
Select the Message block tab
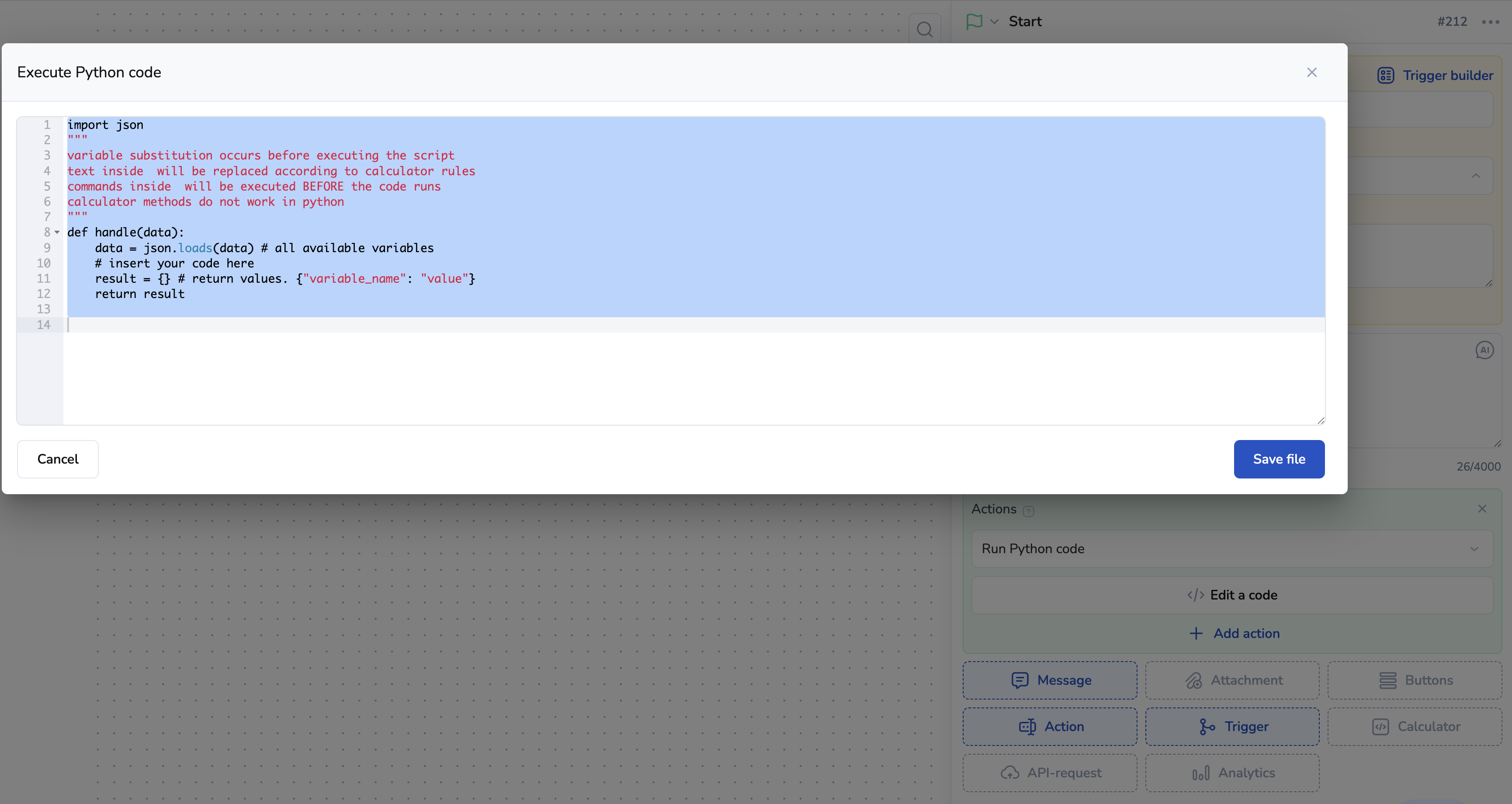coord(1050,680)
